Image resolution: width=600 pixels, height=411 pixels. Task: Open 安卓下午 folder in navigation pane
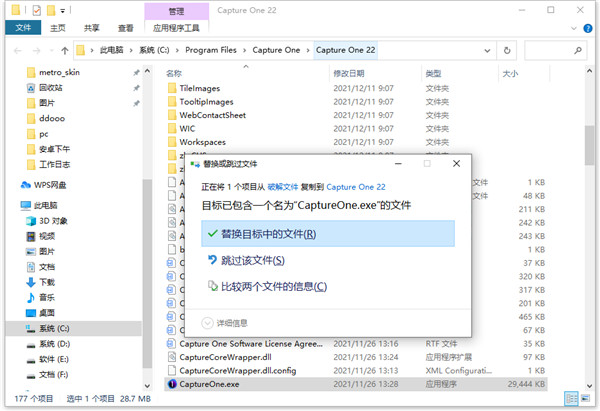click(54, 149)
